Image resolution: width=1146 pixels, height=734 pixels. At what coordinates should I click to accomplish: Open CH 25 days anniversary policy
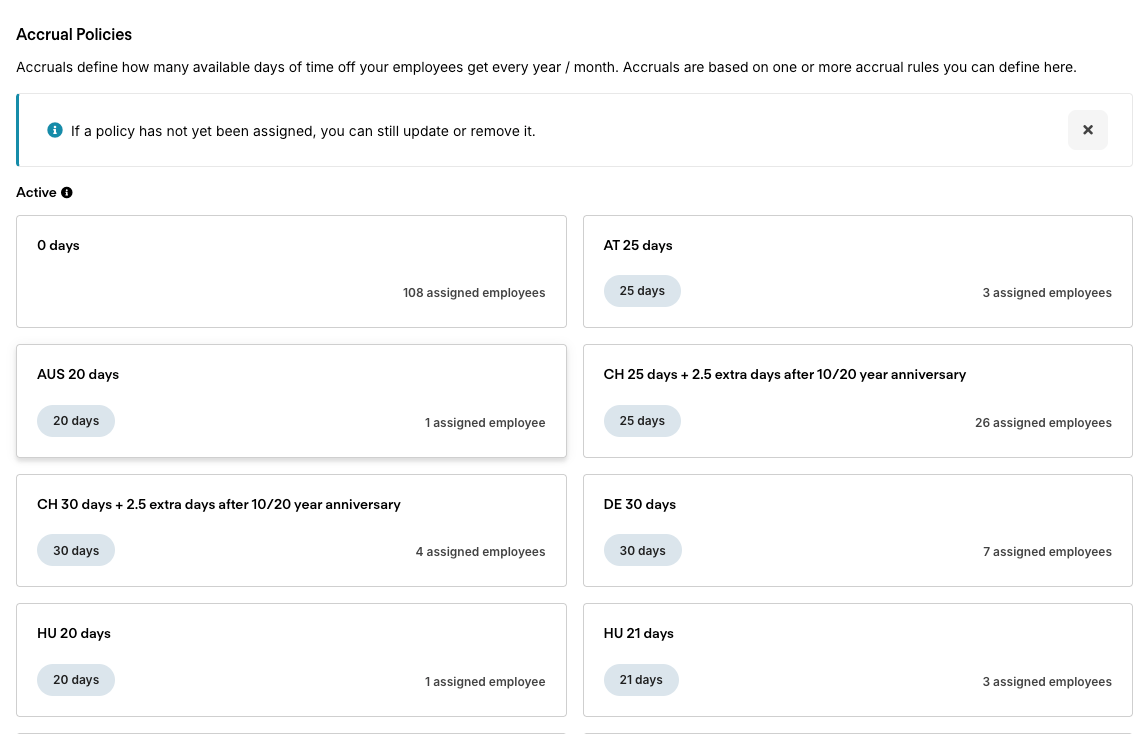click(x=857, y=401)
